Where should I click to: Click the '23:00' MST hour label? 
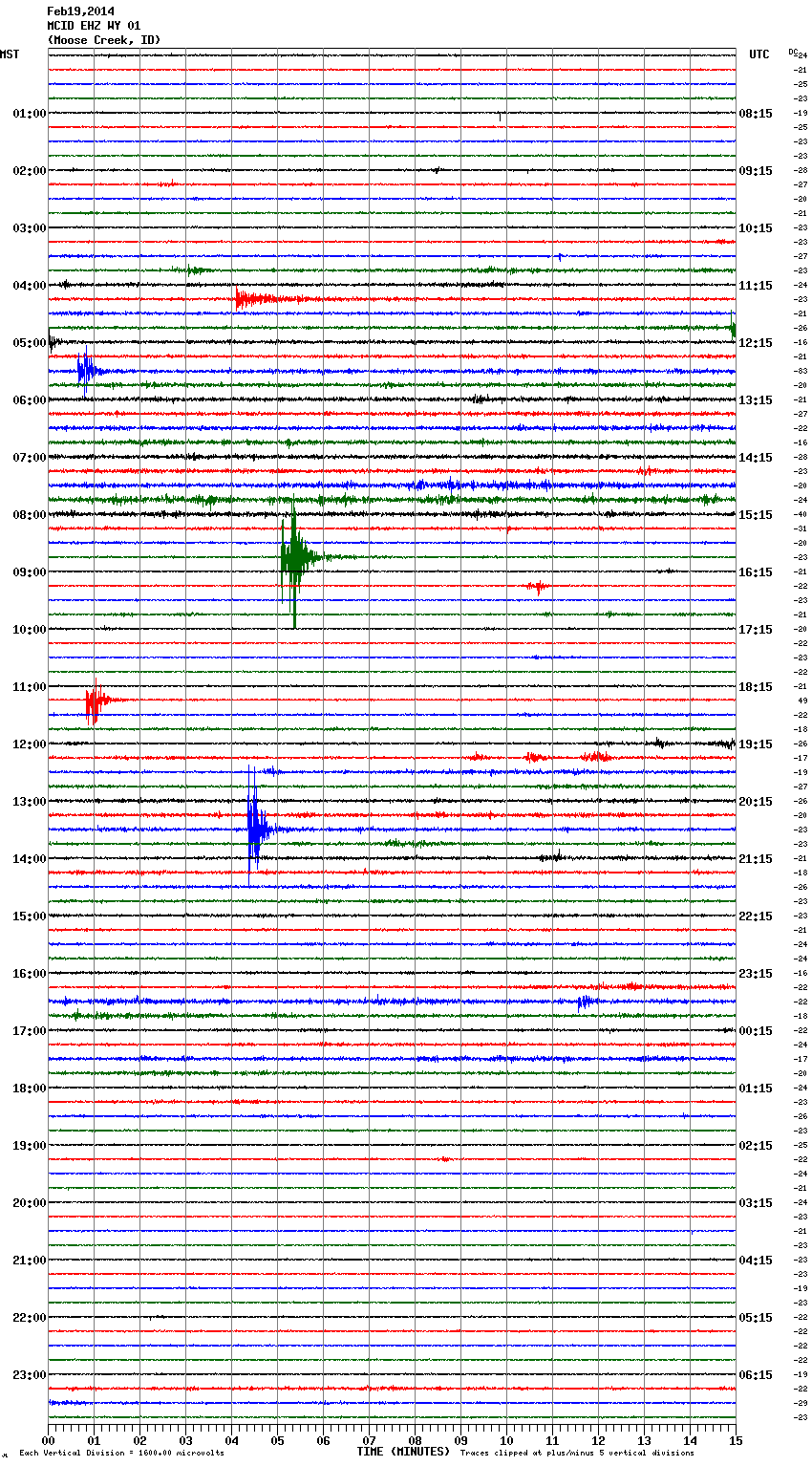click(x=30, y=1375)
